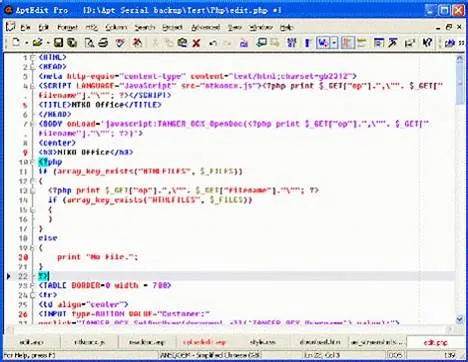Screen dimensions: 468x362
Task: Click the blue icon at toolbar's far right
Action: pyautogui.click(x=450, y=43)
